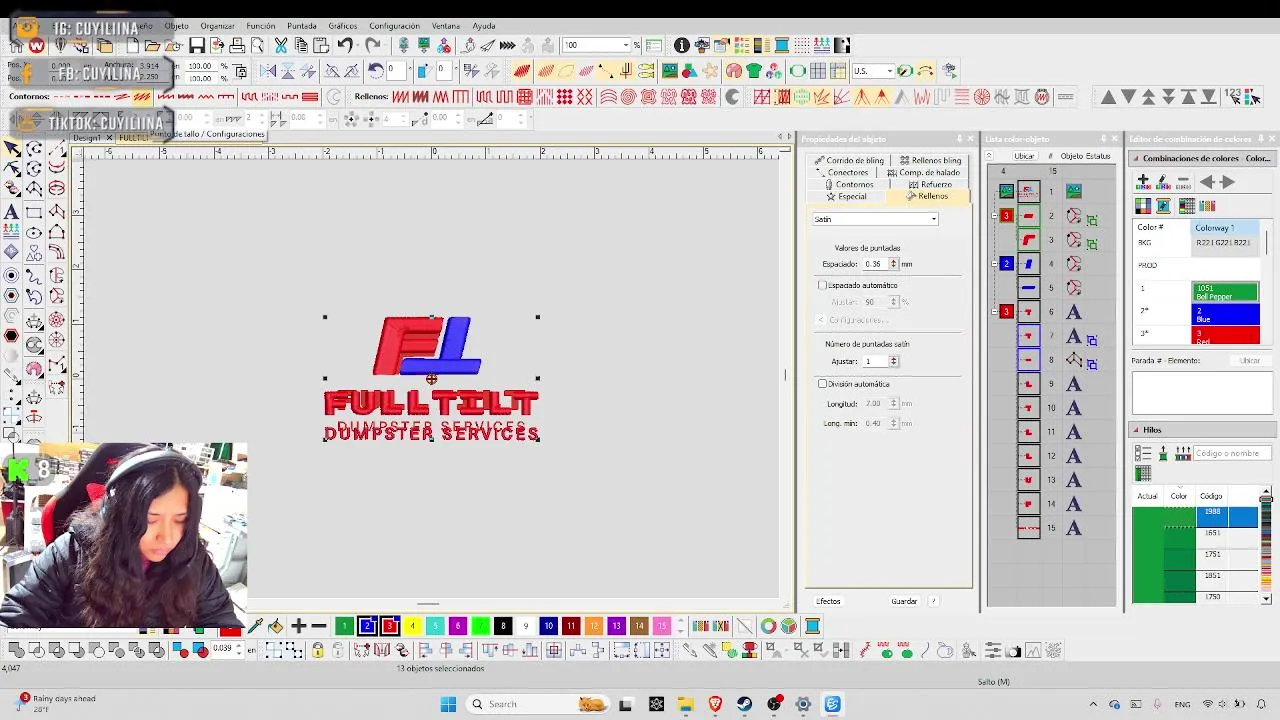This screenshot has width=1280, height=720.
Task: Open the Objeto menu
Action: coord(176,26)
